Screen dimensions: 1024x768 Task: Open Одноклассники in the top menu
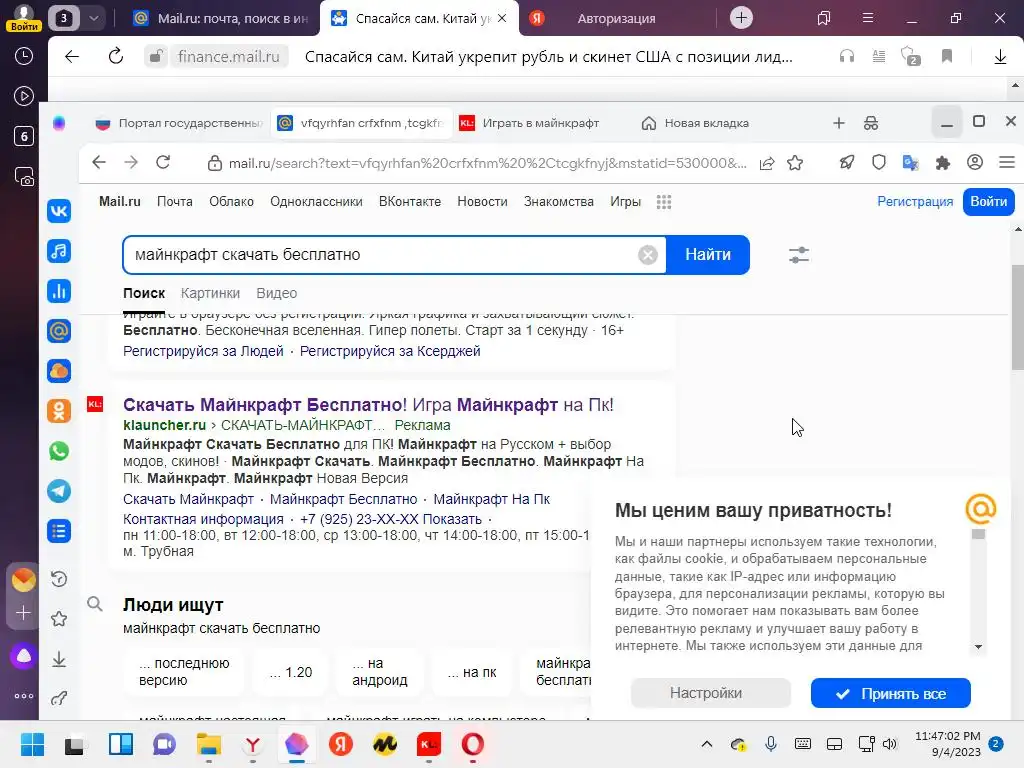click(x=316, y=202)
